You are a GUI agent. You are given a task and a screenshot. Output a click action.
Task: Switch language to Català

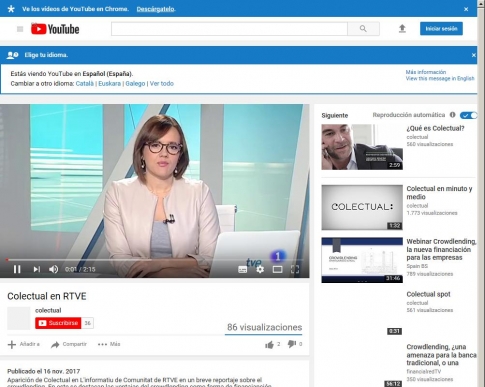(x=85, y=84)
